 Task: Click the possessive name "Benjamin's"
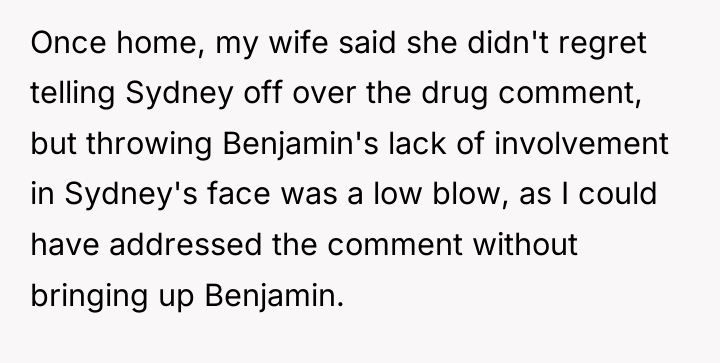pos(301,145)
